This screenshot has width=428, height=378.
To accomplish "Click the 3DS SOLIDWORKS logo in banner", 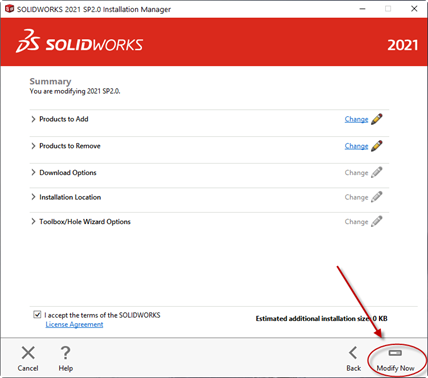I will click(79, 41).
